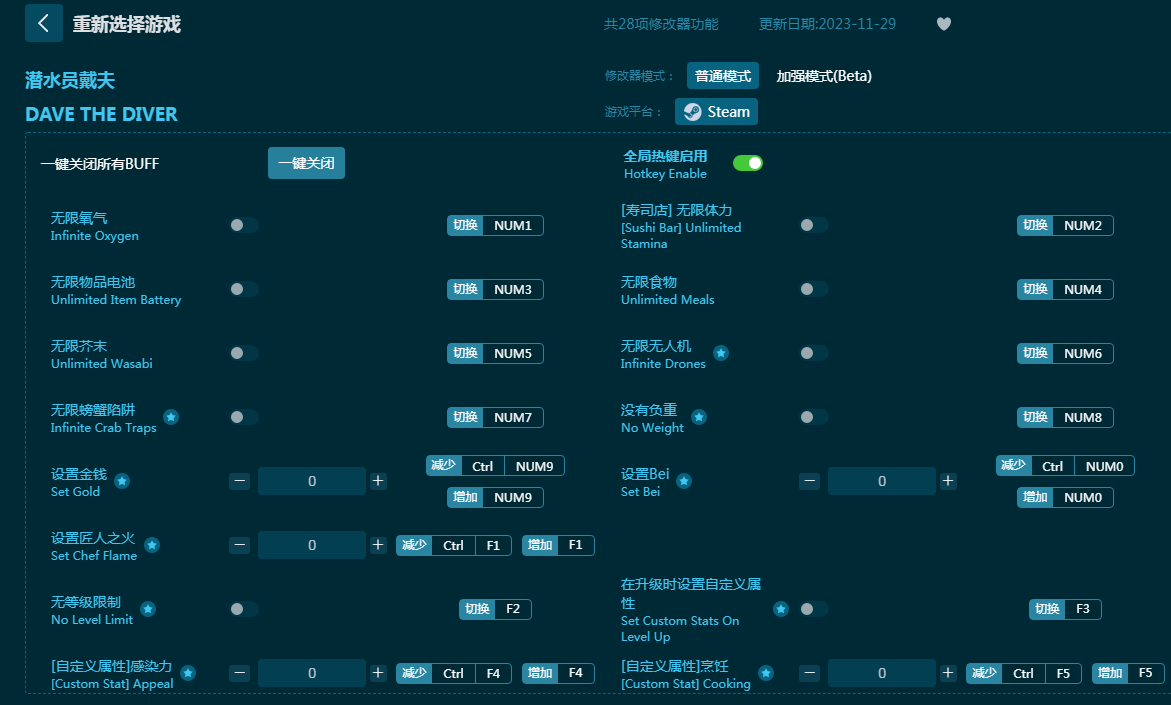The height and width of the screenshot is (705, 1171).
Task: Click the NUM6 hotkey button for Infinite Drones
Action: (1065, 353)
